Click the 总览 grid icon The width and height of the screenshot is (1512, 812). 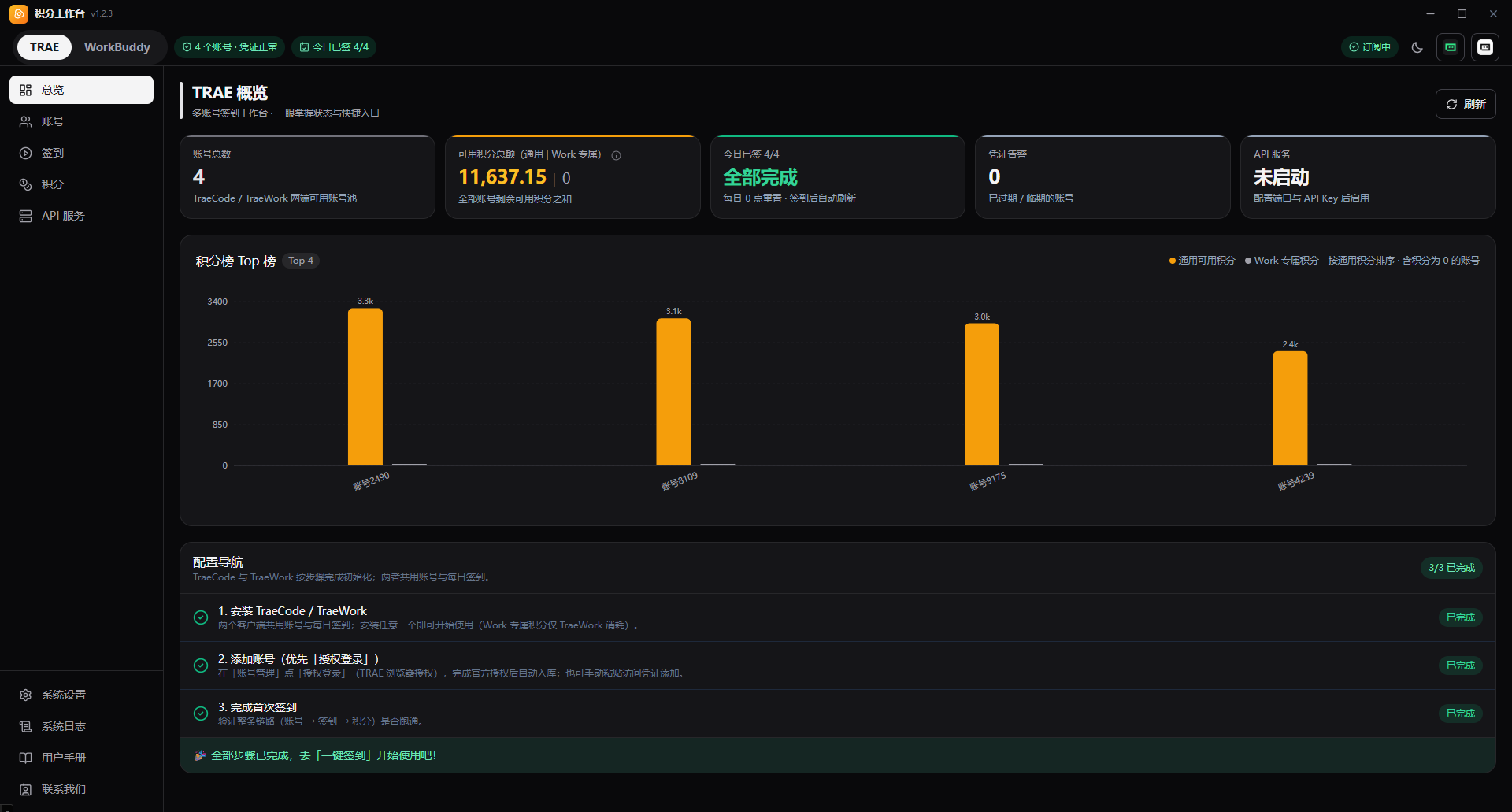pos(26,90)
